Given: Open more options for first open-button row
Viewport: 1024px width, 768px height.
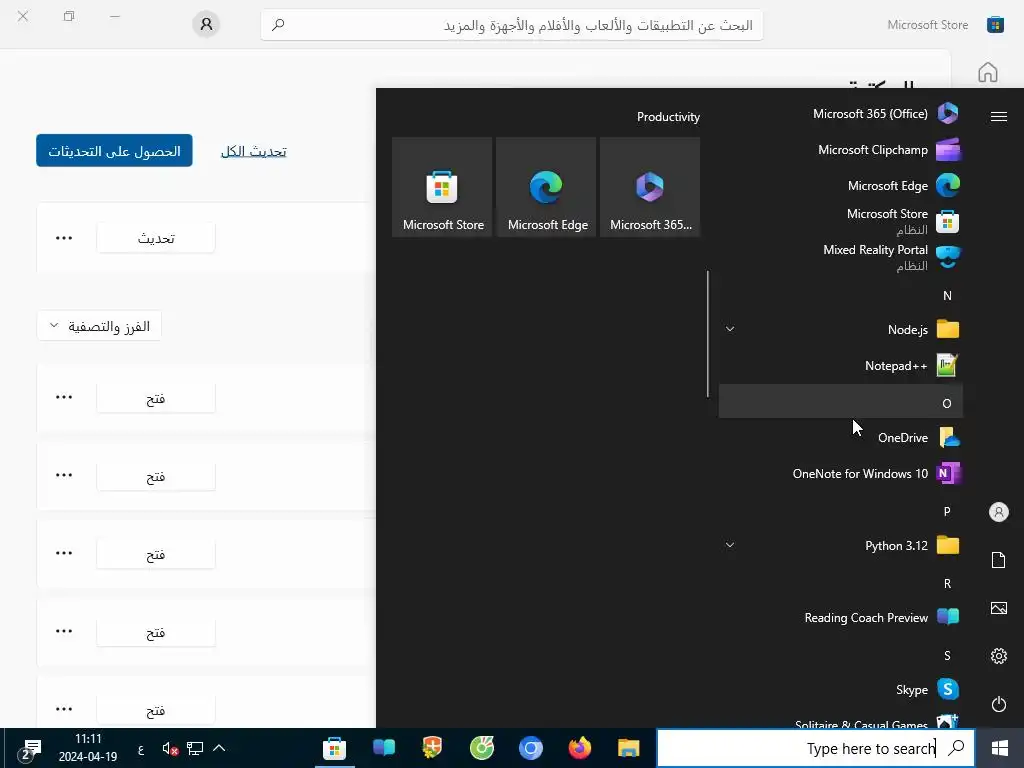Looking at the screenshot, I should pos(64,397).
